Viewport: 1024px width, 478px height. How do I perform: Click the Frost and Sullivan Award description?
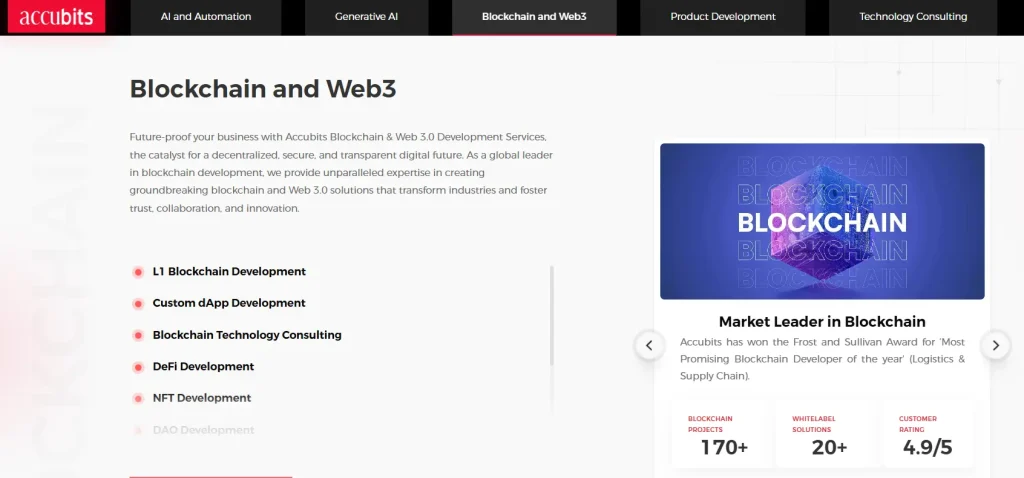click(822, 359)
